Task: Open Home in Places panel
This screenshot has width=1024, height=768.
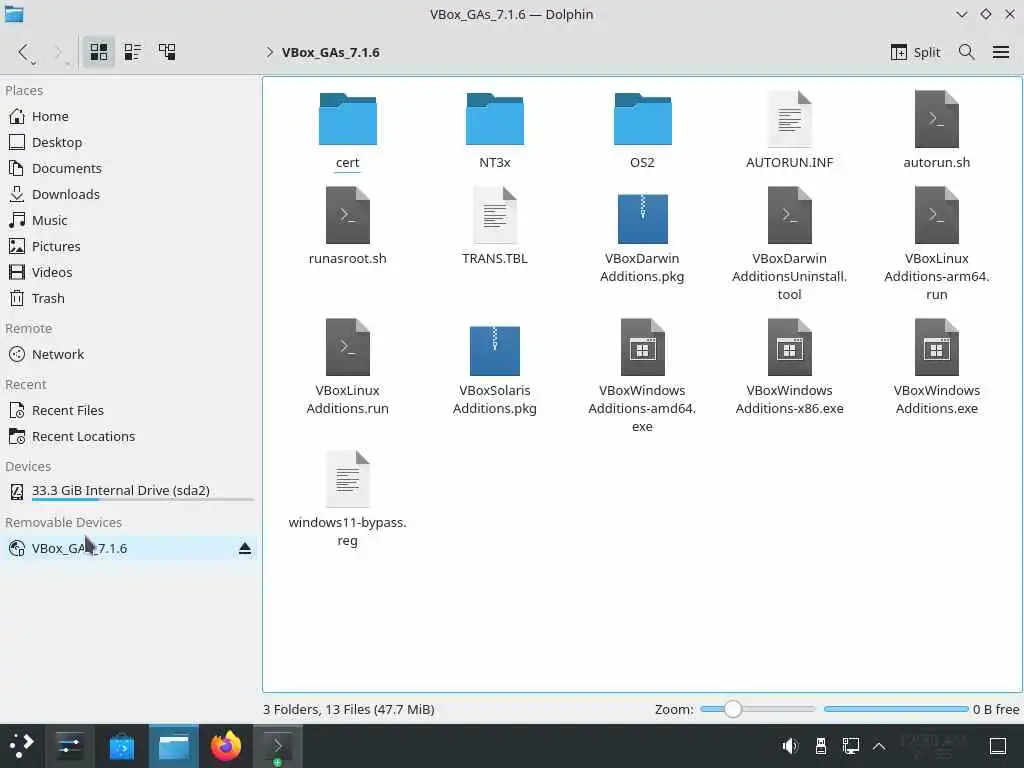Action: [131, 116]
